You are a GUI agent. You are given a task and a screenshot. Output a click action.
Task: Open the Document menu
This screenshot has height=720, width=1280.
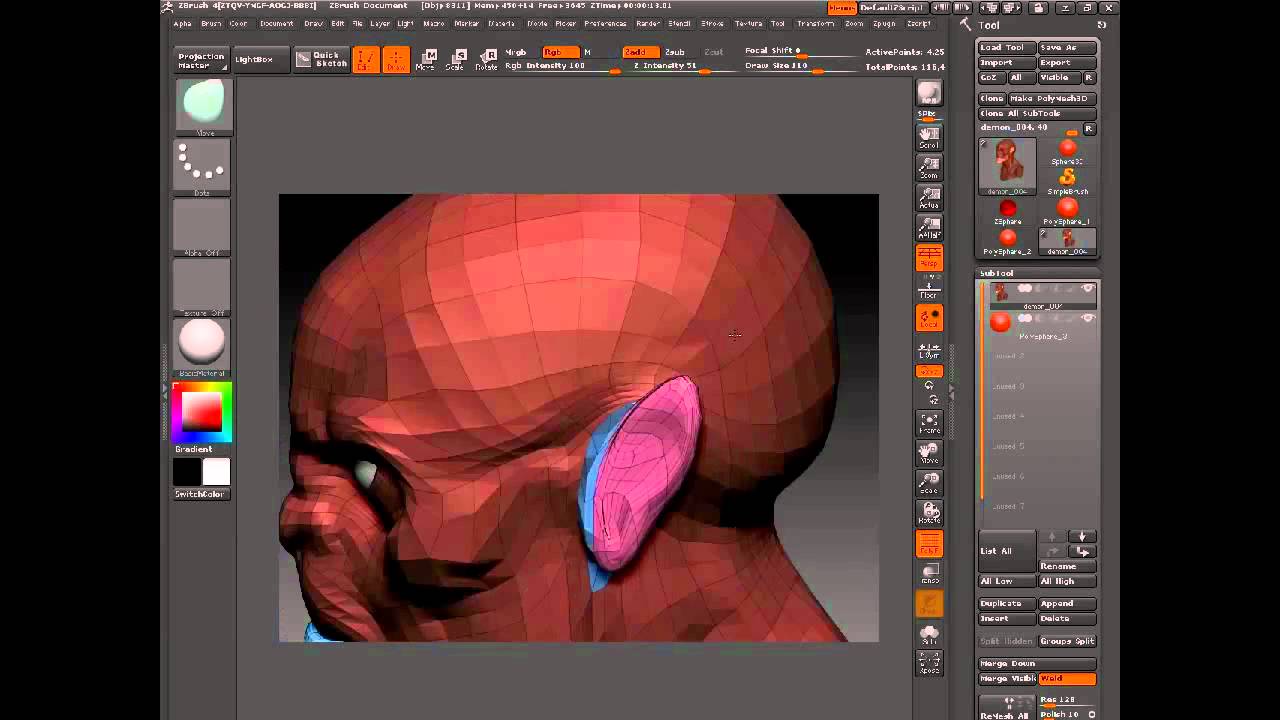coord(277,24)
